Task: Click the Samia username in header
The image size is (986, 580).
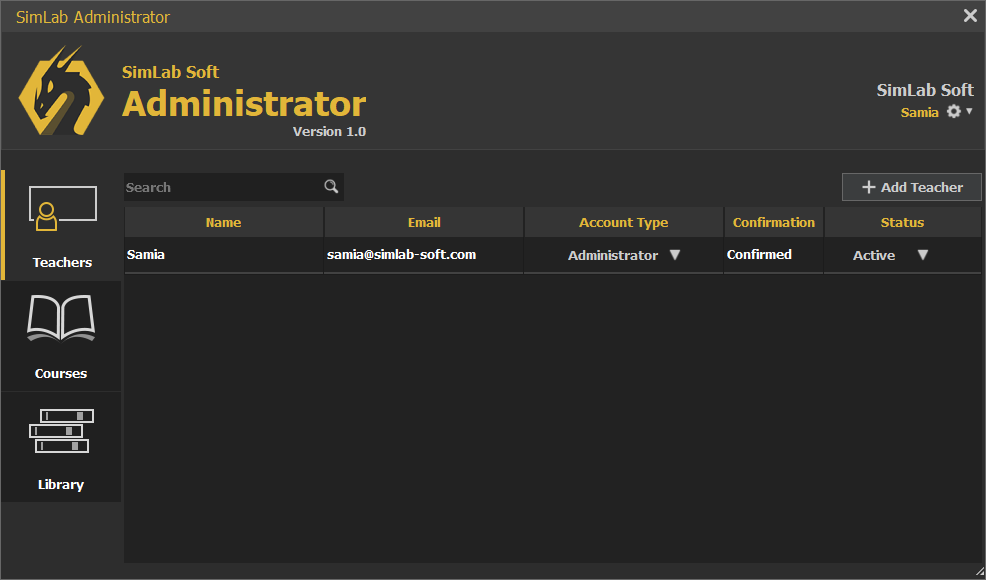Action: click(919, 113)
